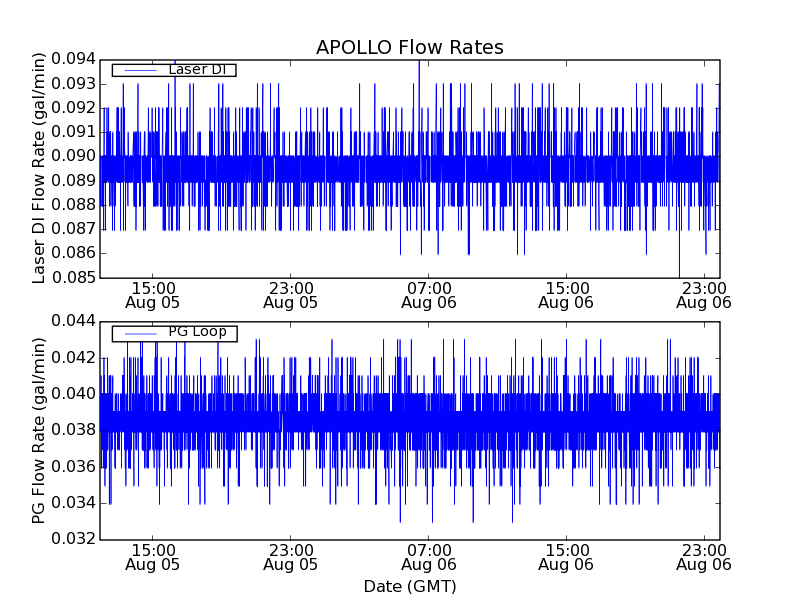Choose "23:00 Aug 05" tick under the top plot
This screenshot has height=600, width=800.
click(x=290, y=294)
